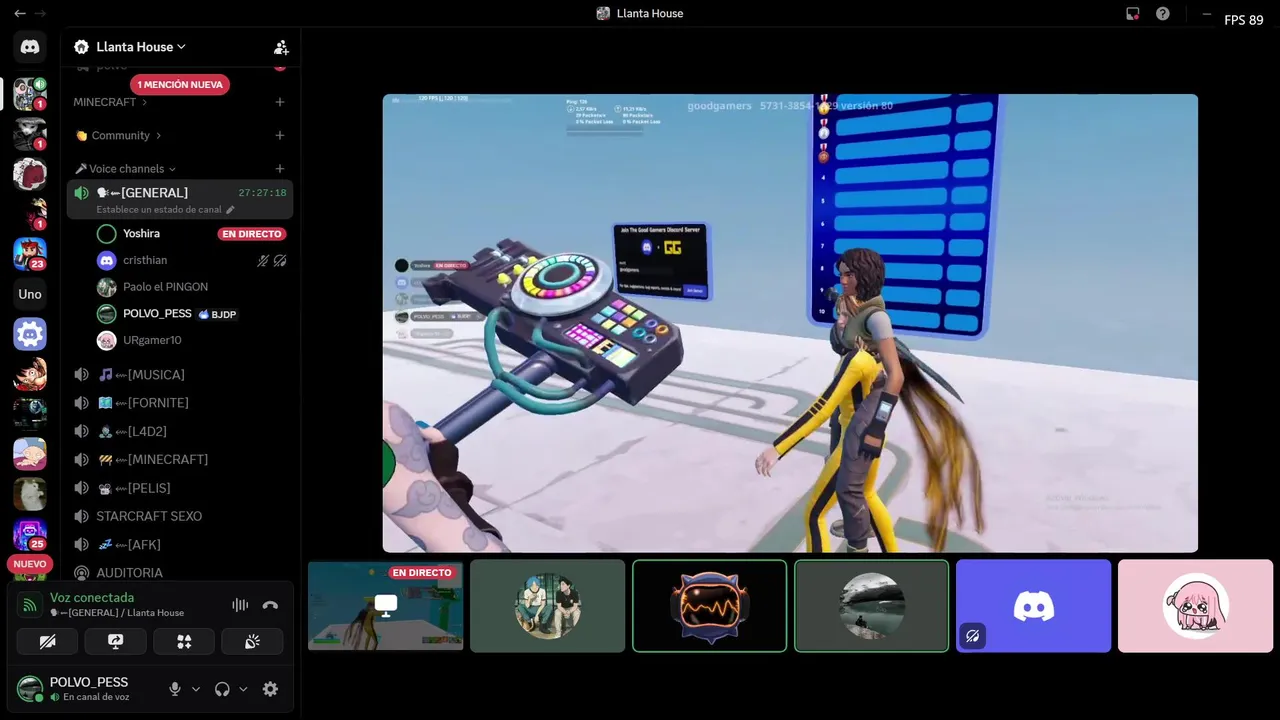Join the [FORNITE] voice channel

click(180, 403)
